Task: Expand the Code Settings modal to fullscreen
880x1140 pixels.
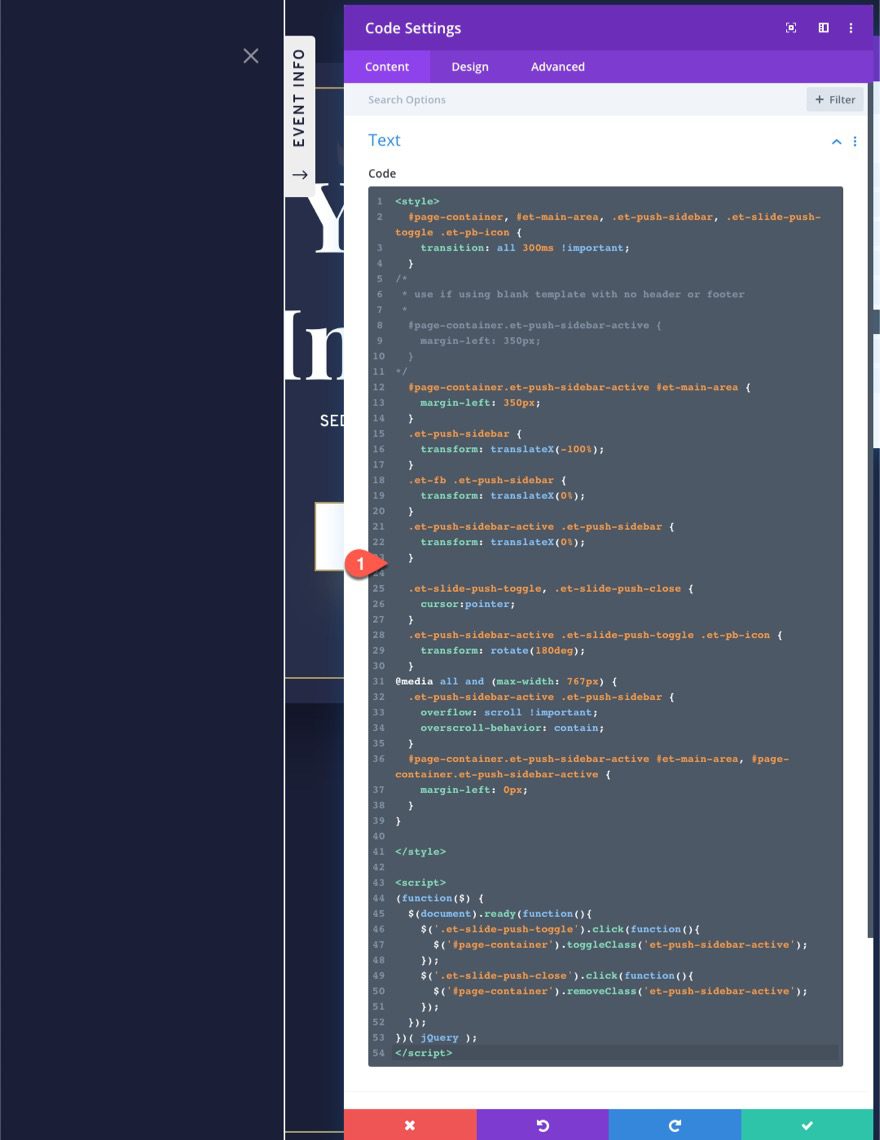Action: coord(790,28)
